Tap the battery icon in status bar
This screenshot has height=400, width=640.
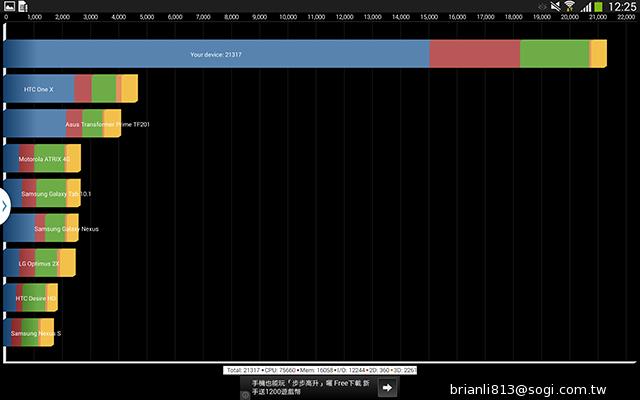[x=600, y=7]
